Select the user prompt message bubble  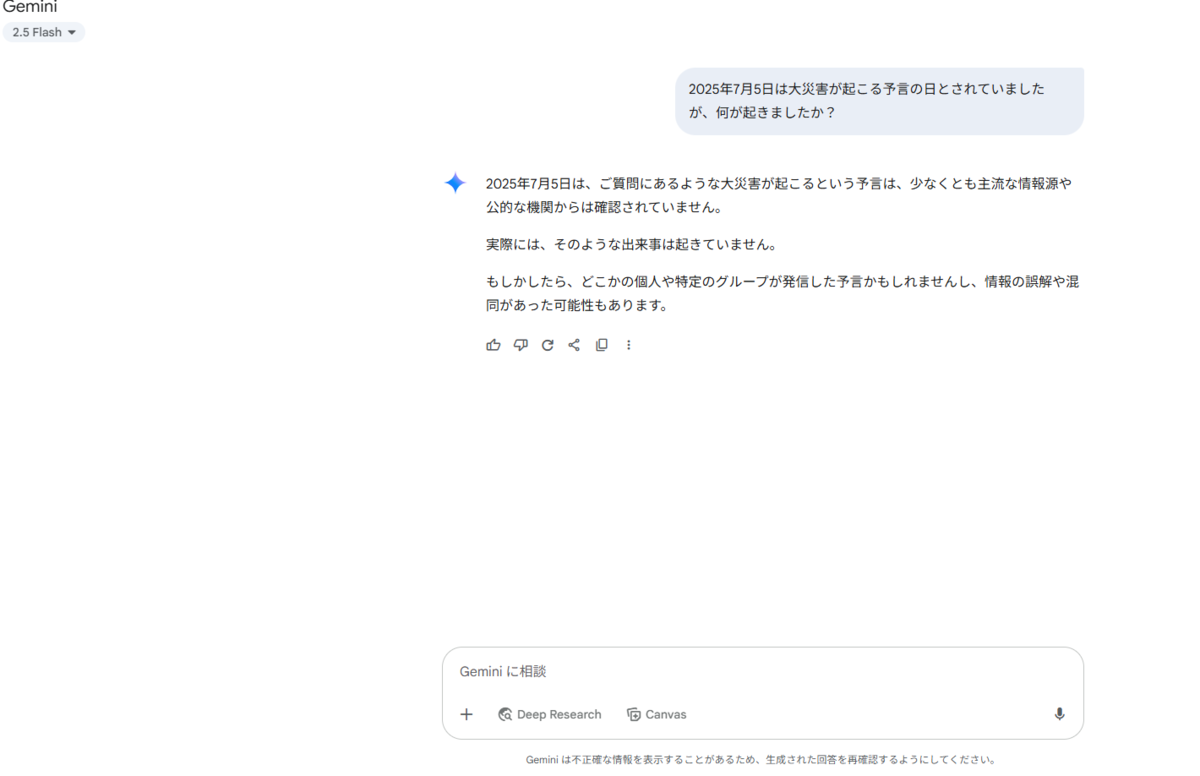879,101
